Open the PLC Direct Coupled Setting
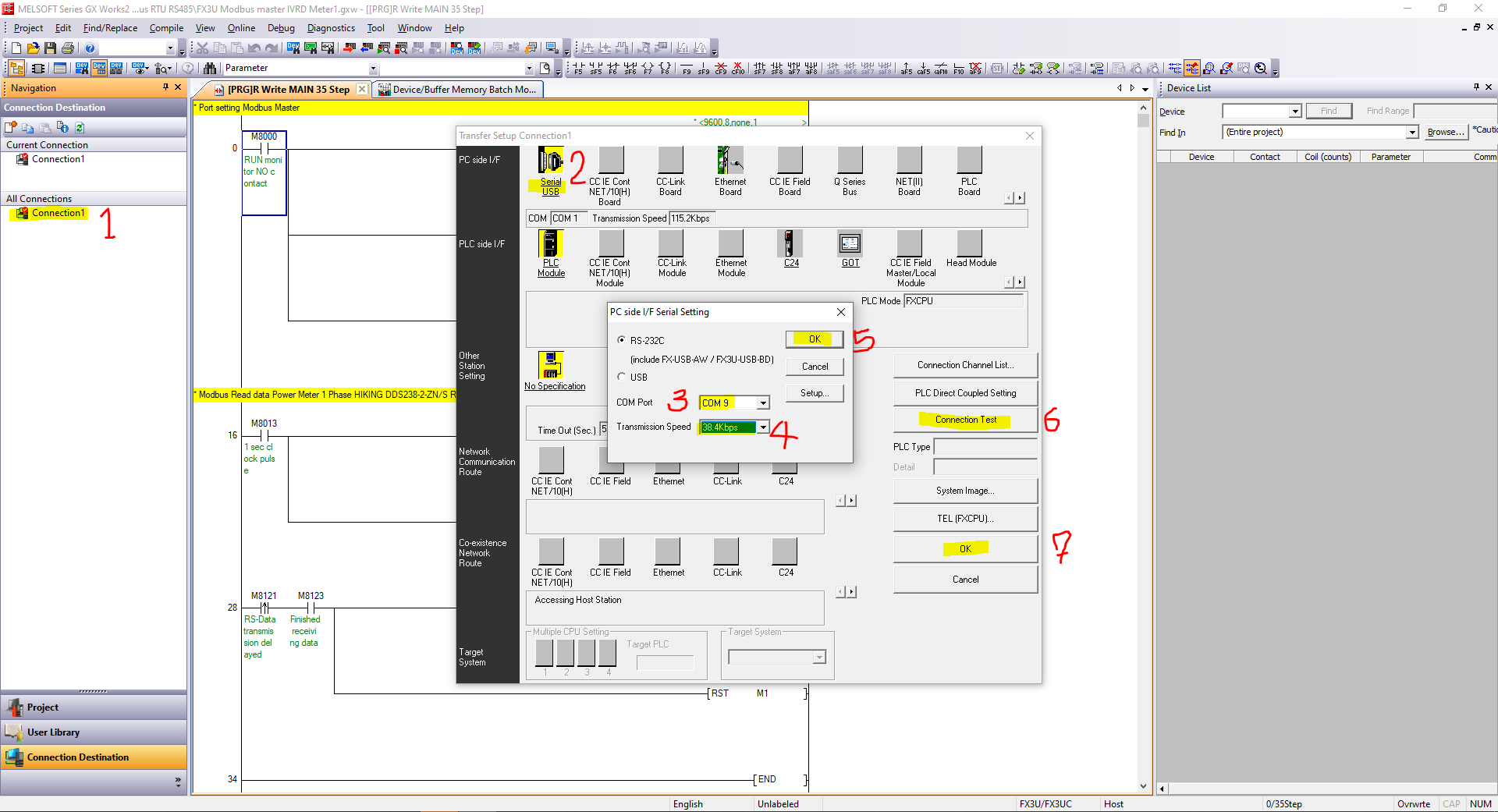The height and width of the screenshot is (812, 1498). click(x=965, y=393)
